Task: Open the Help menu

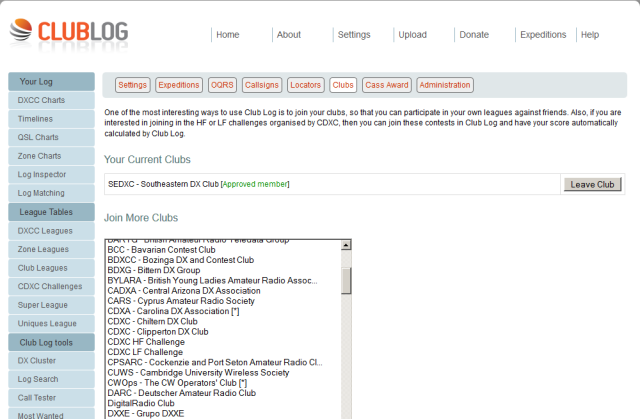Action: pos(590,35)
